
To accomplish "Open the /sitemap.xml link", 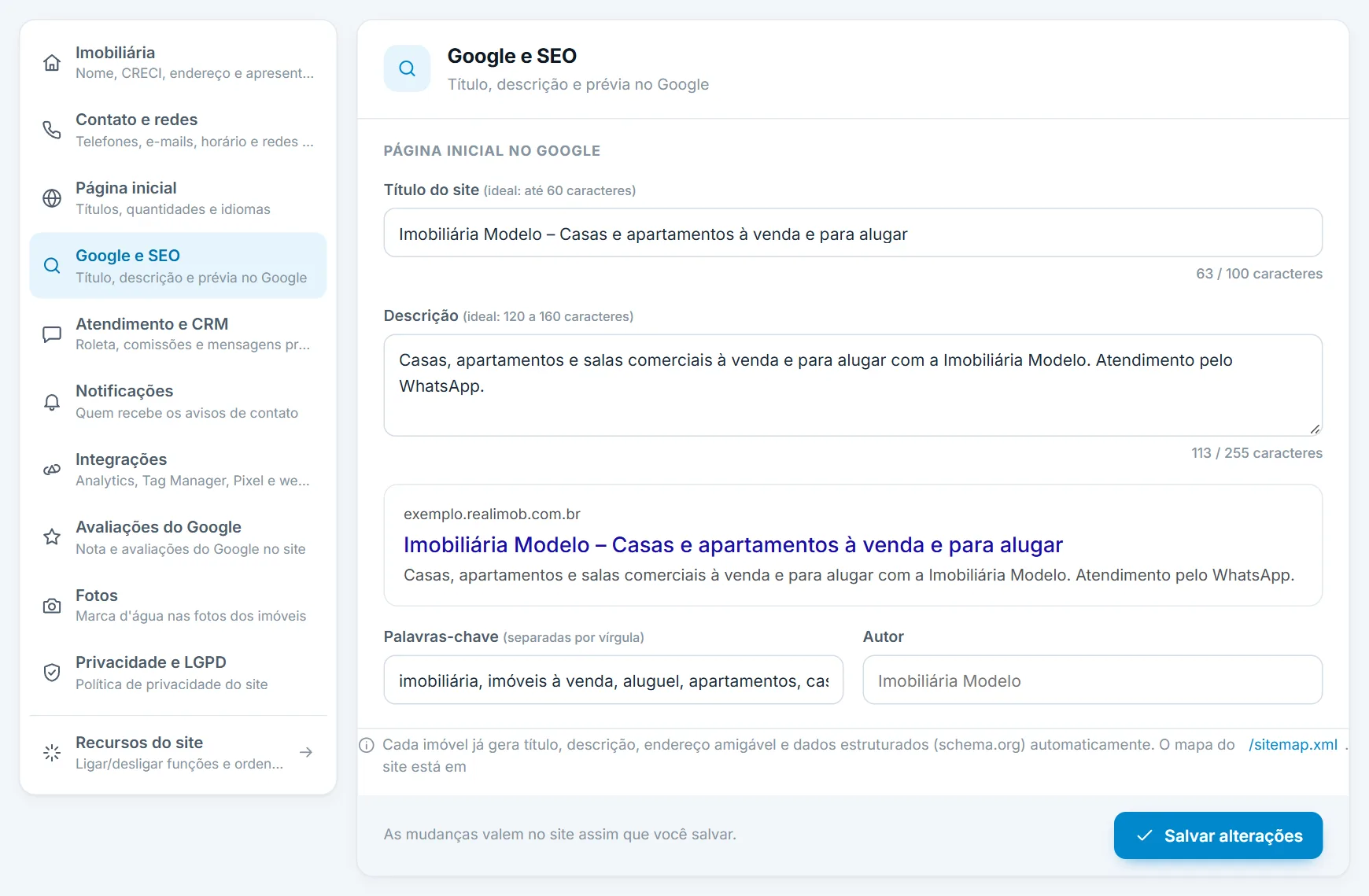I will pyautogui.click(x=1293, y=745).
